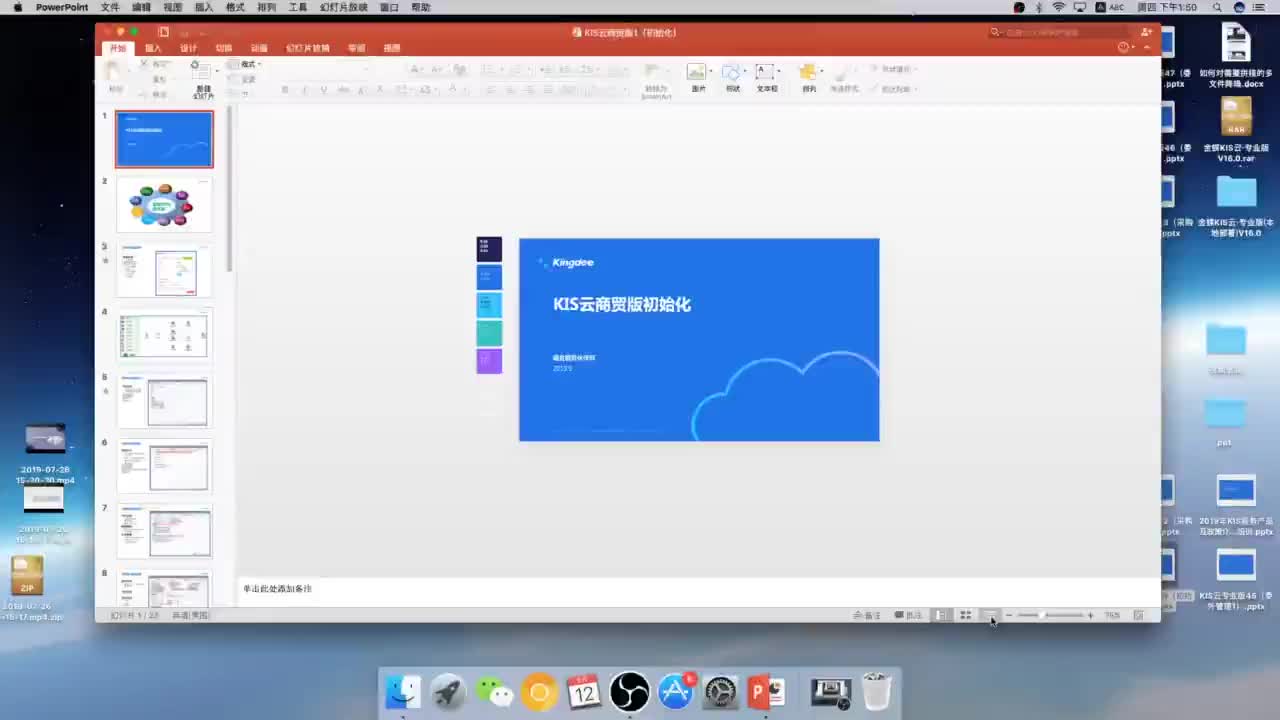Switch to the Transitions (切换) ribbon tab
The width and height of the screenshot is (1280, 720).
(x=224, y=48)
